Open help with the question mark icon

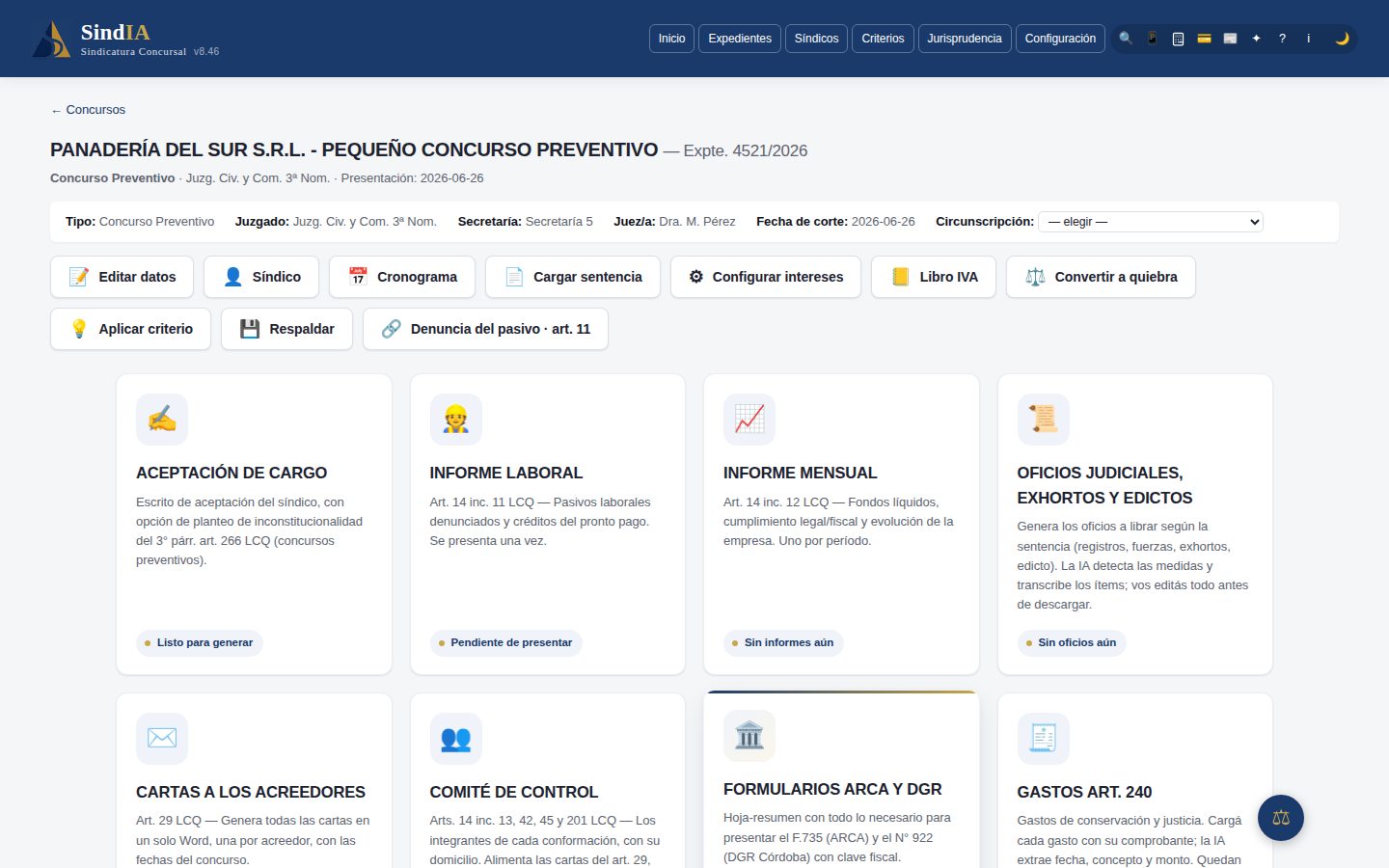[x=1282, y=39]
